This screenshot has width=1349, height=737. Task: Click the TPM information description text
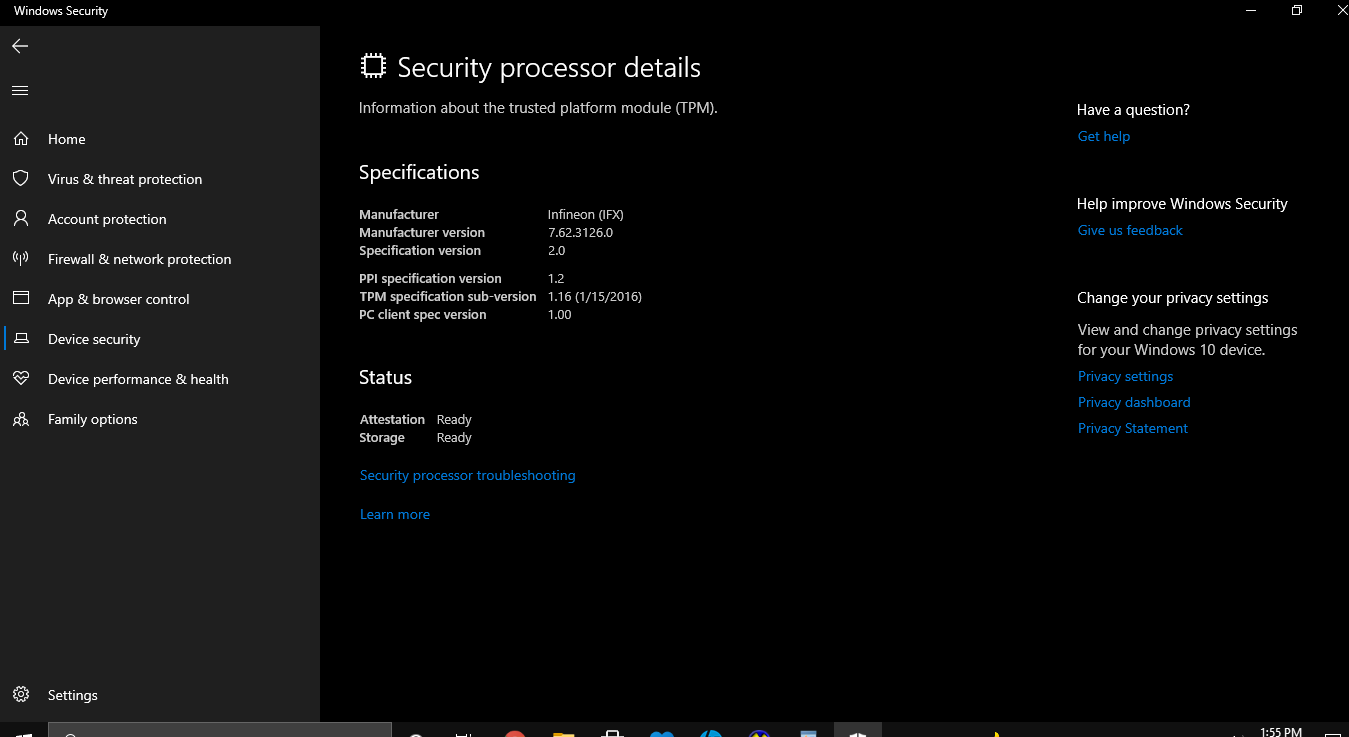tap(538, 108)
